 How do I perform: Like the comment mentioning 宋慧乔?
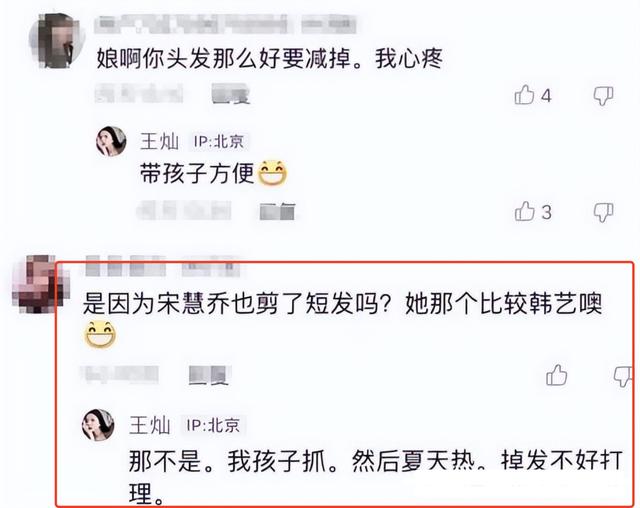[x=556, y=375]
